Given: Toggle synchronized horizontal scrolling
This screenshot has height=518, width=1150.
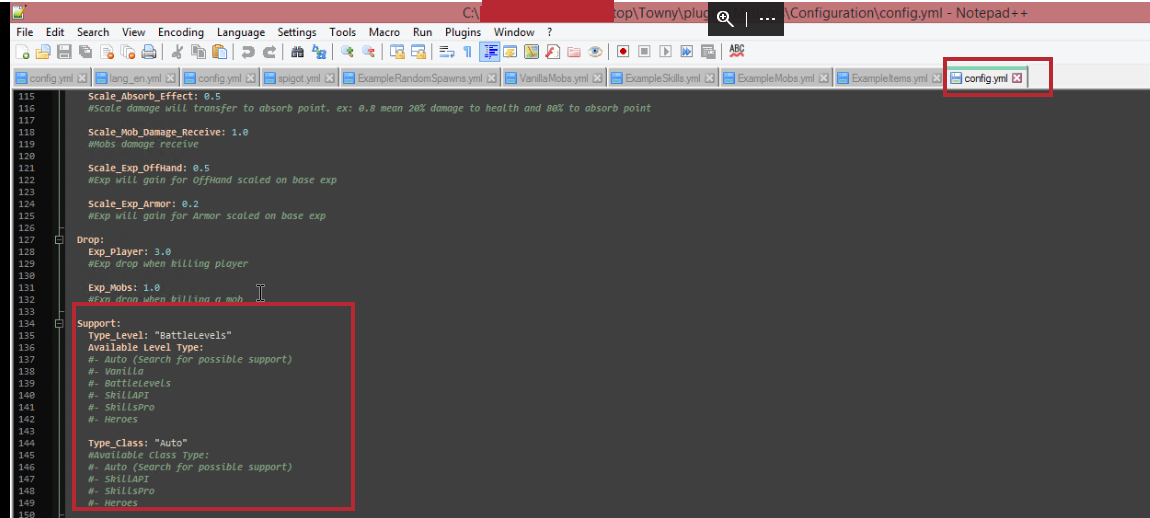Looking at the screenshot, I should [417, 51].
